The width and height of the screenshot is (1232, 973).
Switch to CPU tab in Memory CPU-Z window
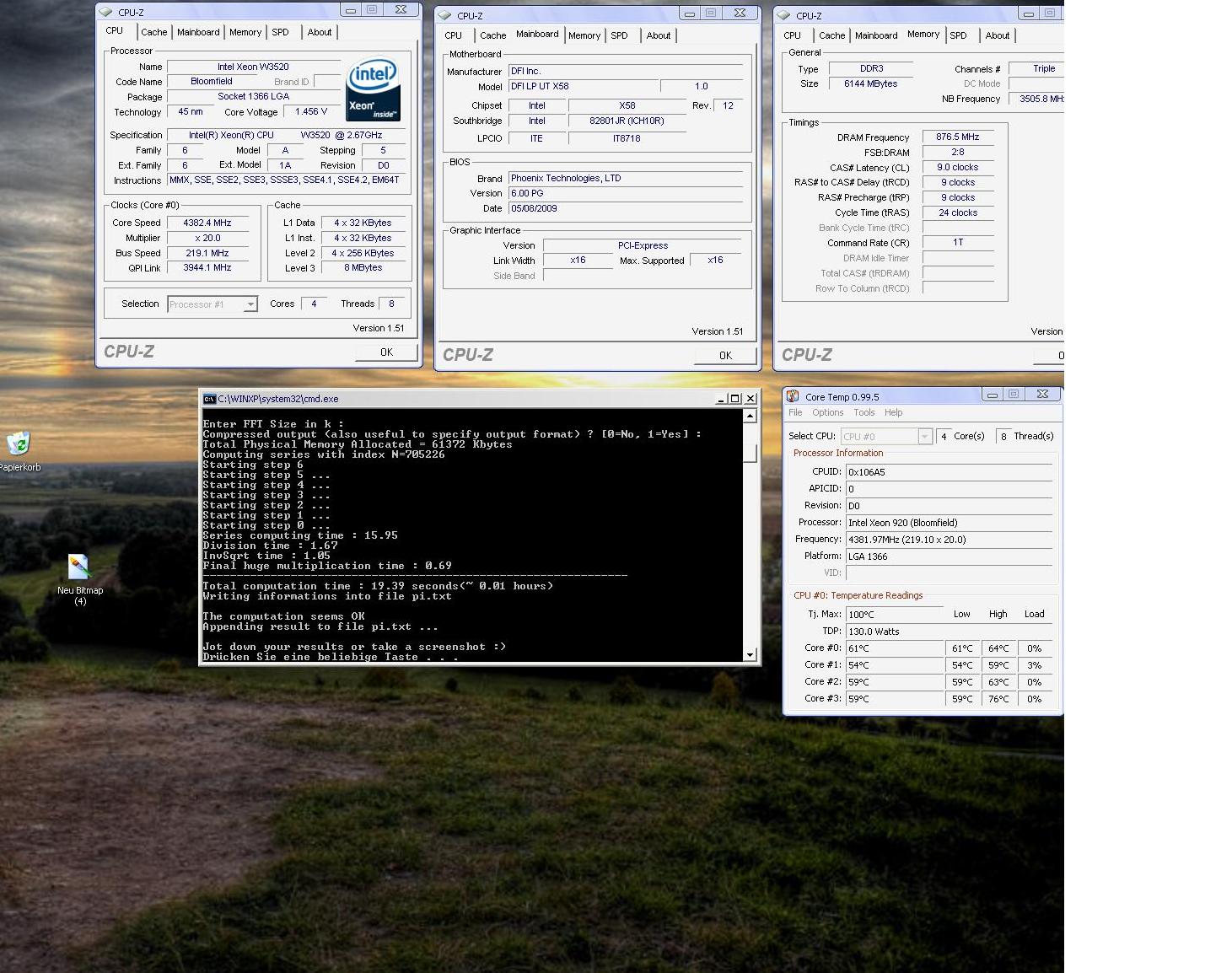tap(793, 35)
